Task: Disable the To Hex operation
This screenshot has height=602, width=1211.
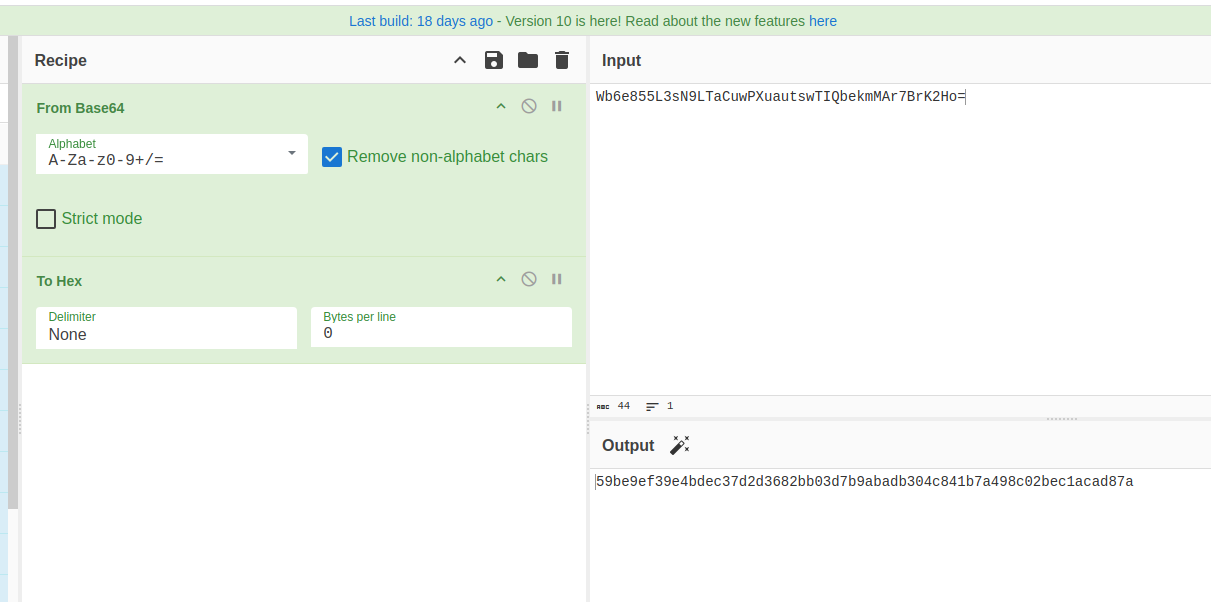Action: tap(529, 280)
